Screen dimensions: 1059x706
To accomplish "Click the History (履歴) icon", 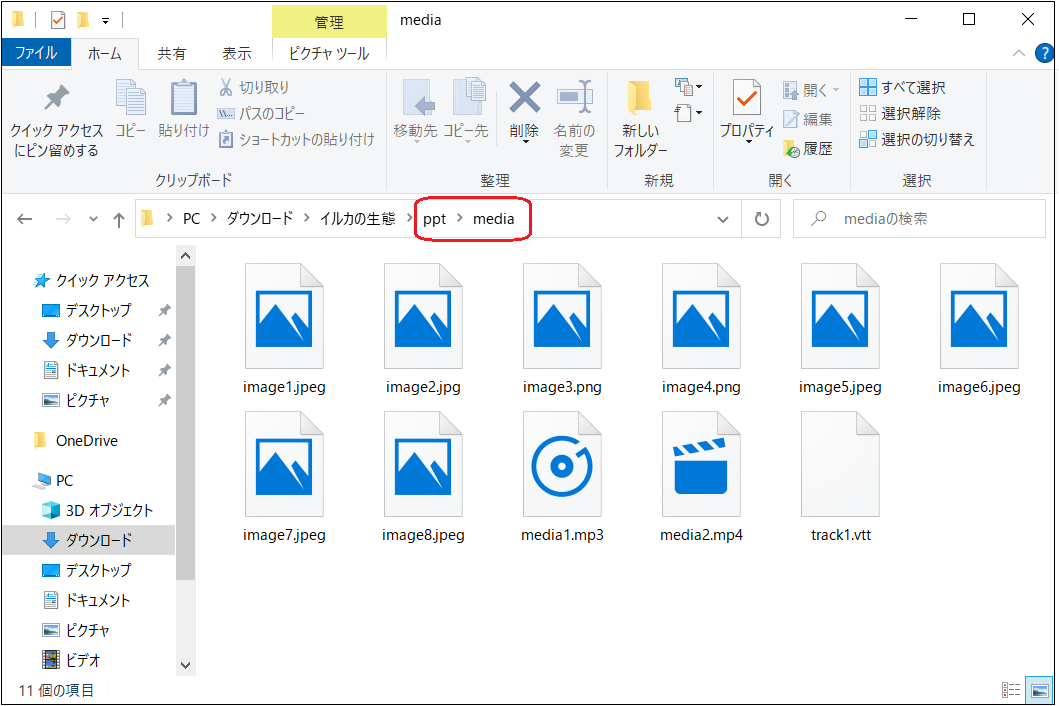I will [x=792, y=148].
